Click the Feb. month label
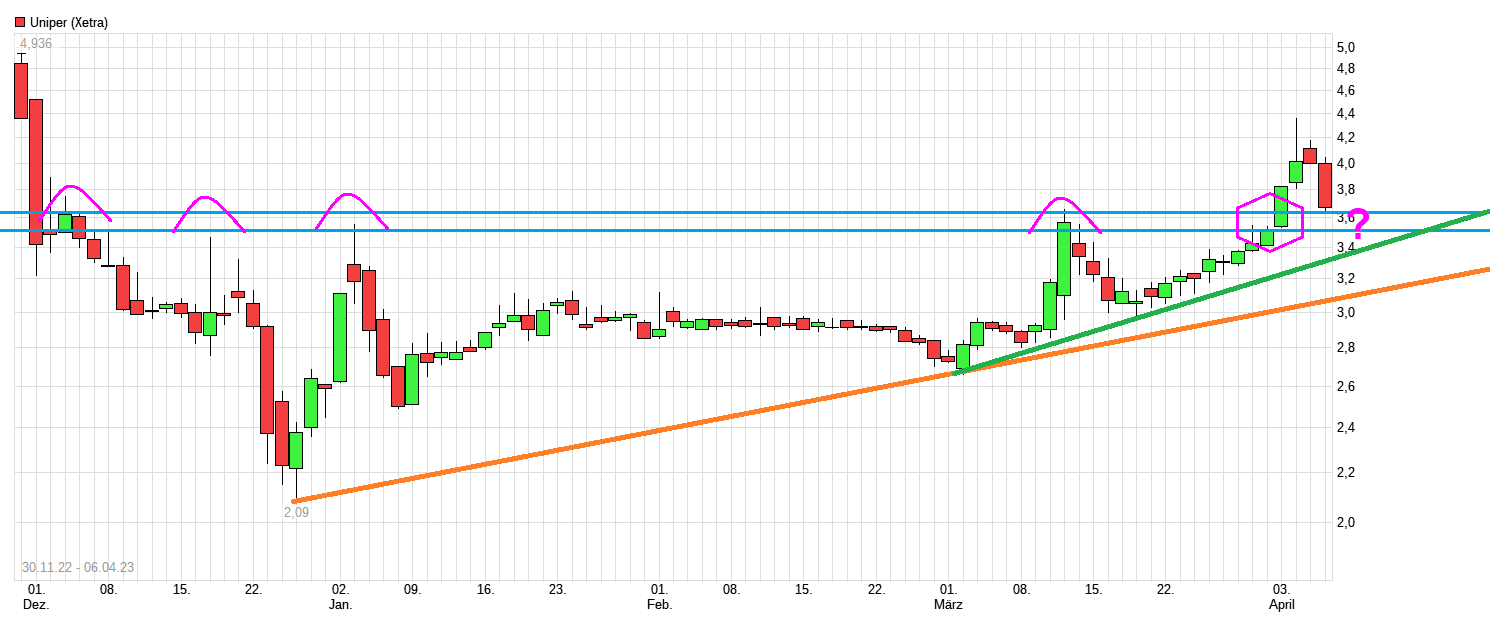The width and height of the screenshot is (1490, 626). 659,605
